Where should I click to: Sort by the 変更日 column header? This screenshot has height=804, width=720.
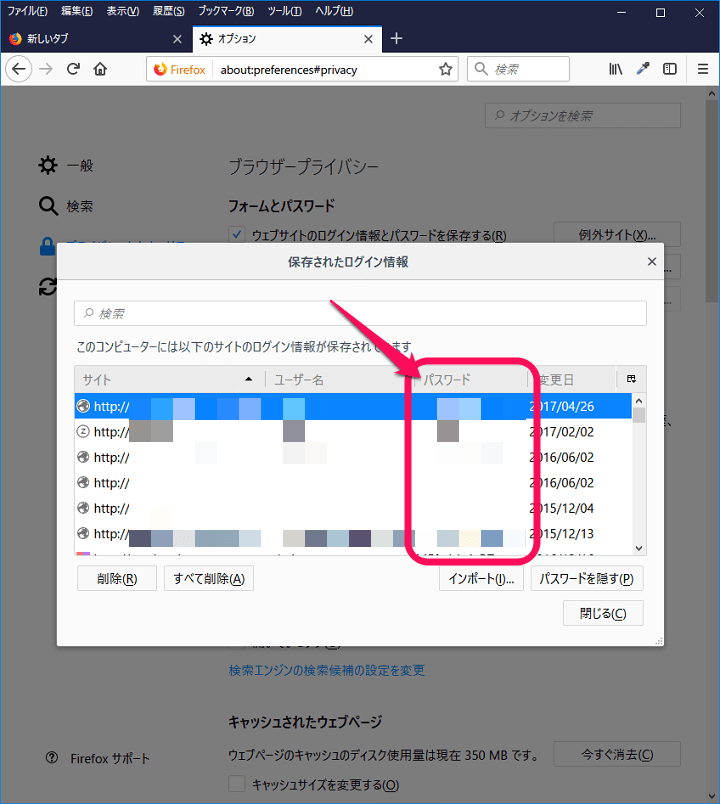coord(572,379)
